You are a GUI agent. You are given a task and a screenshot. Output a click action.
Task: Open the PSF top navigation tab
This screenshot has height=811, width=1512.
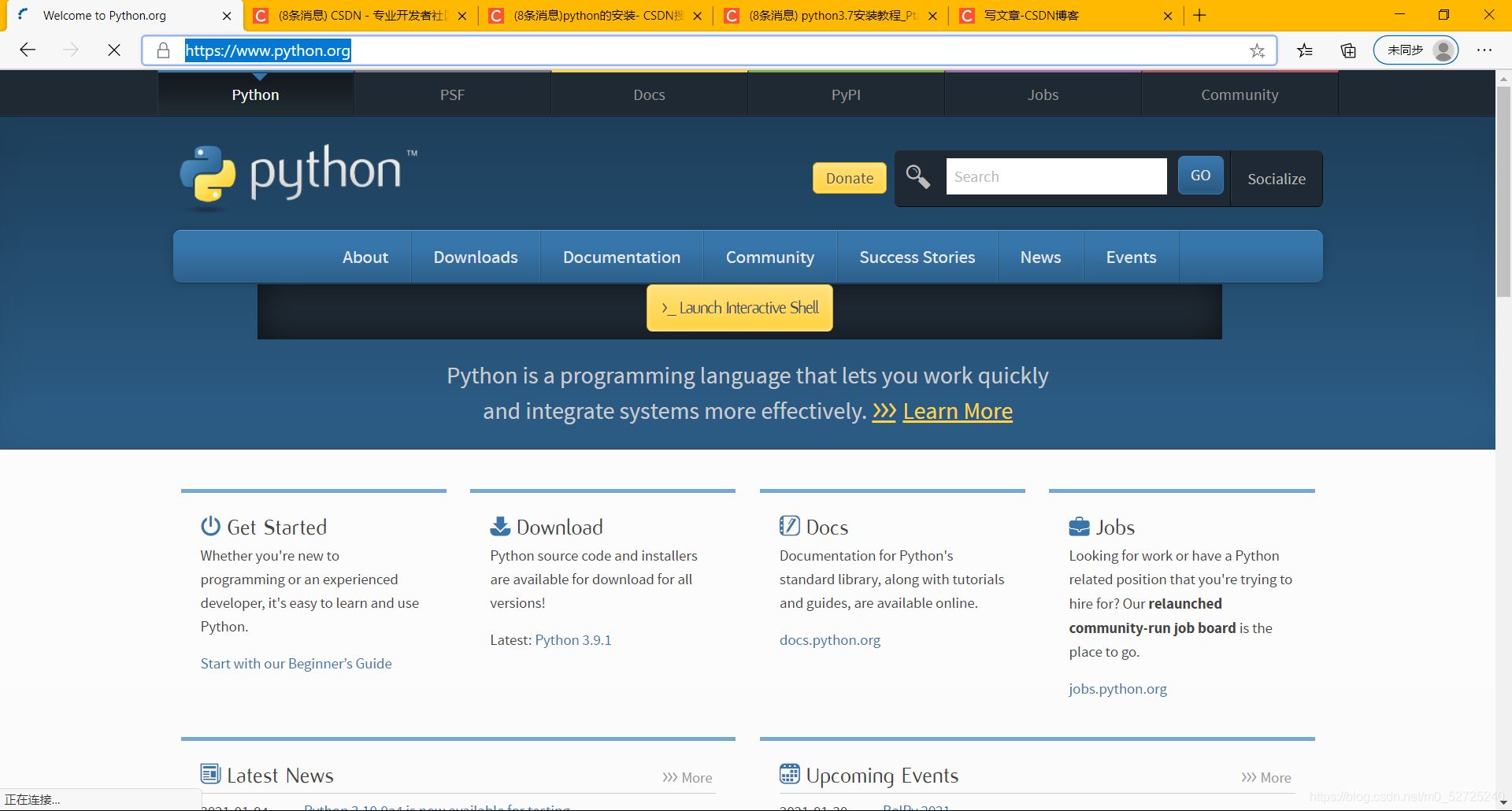[452, 94]
